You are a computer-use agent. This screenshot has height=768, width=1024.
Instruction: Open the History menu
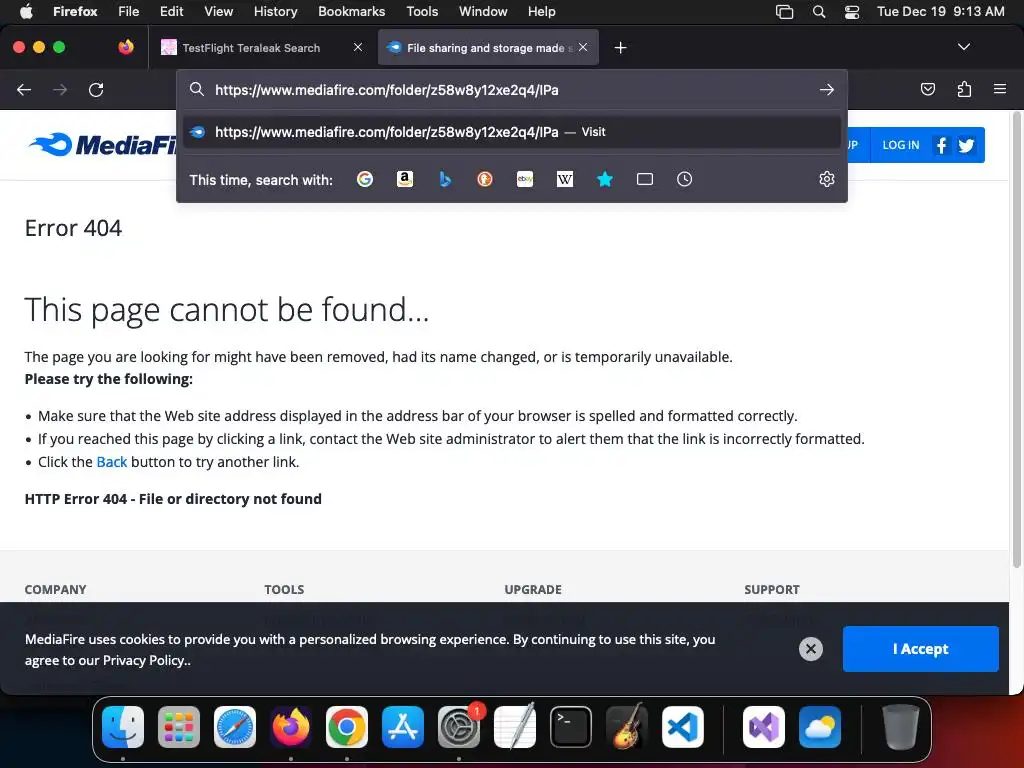pos(275,12)
